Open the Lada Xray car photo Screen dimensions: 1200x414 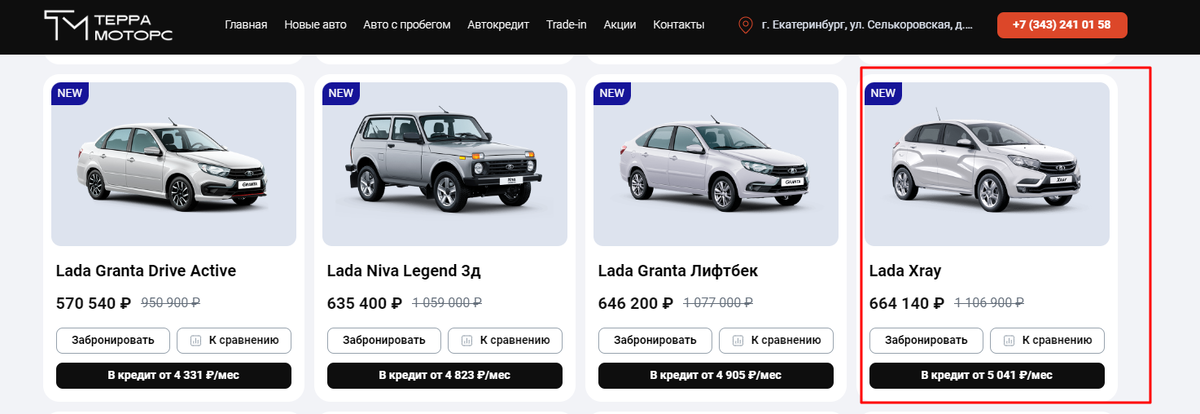pos(987,164)
